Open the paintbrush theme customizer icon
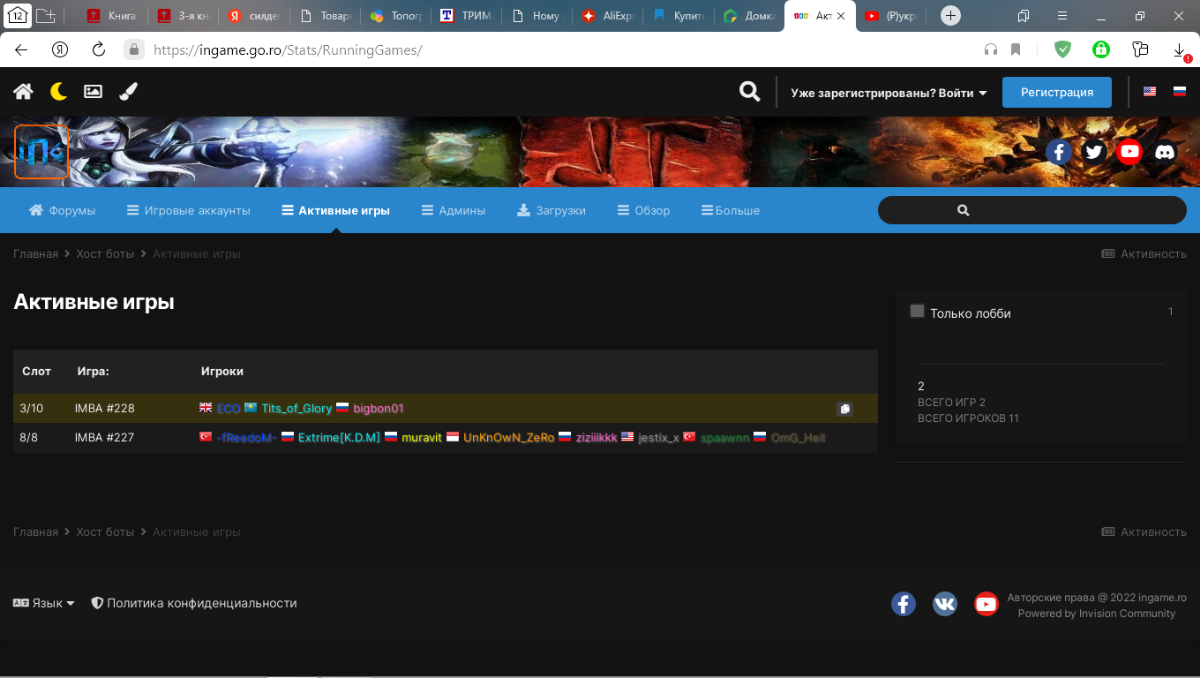 [x=128, y=92]
